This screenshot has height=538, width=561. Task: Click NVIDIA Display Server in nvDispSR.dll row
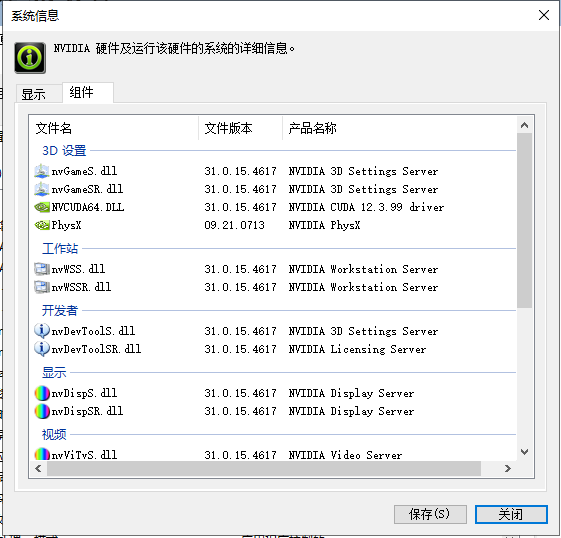click(x=351, y=411)
